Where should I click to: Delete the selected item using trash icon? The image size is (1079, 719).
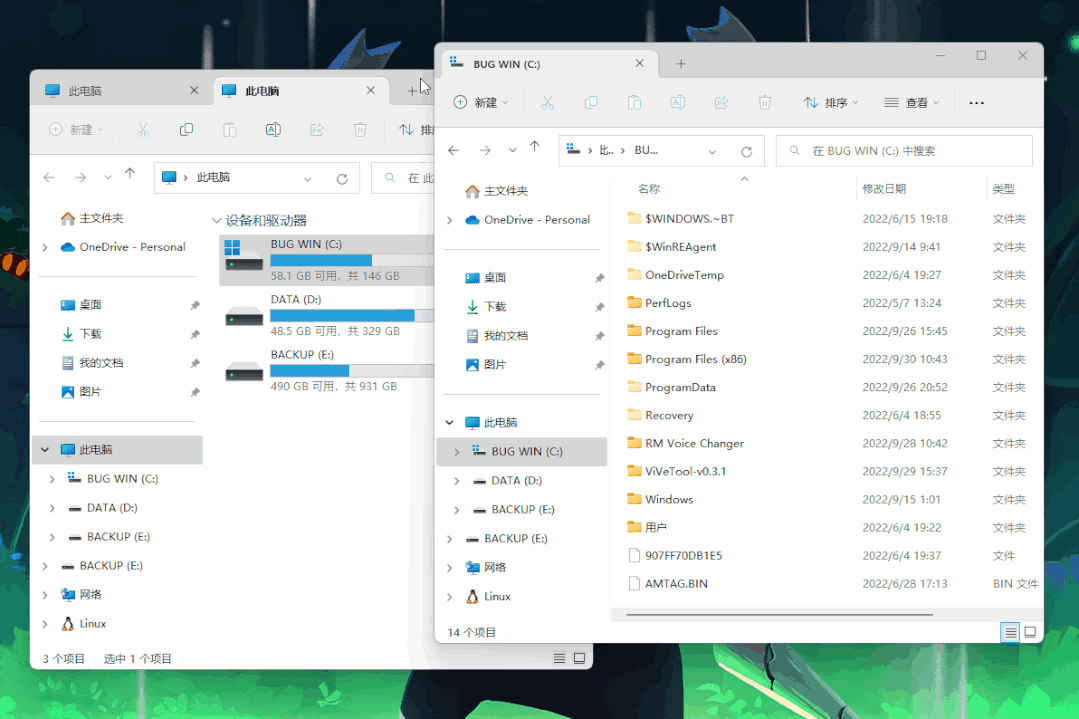tap(763, 102)
